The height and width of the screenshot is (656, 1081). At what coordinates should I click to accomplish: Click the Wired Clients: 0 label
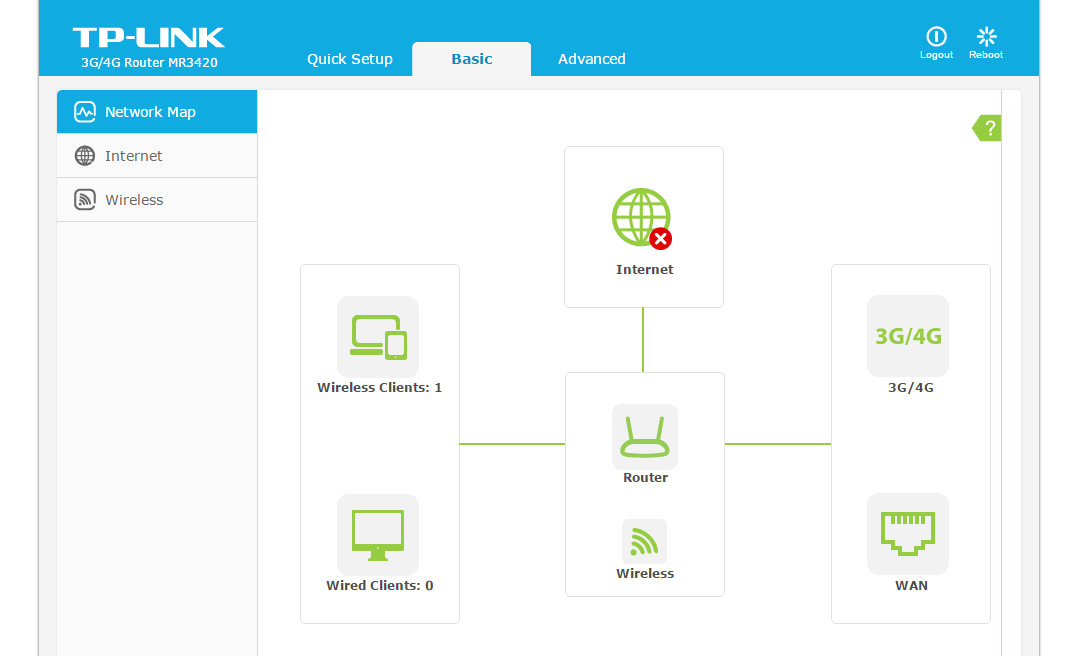pyautogui.click(x=380, y=585)
